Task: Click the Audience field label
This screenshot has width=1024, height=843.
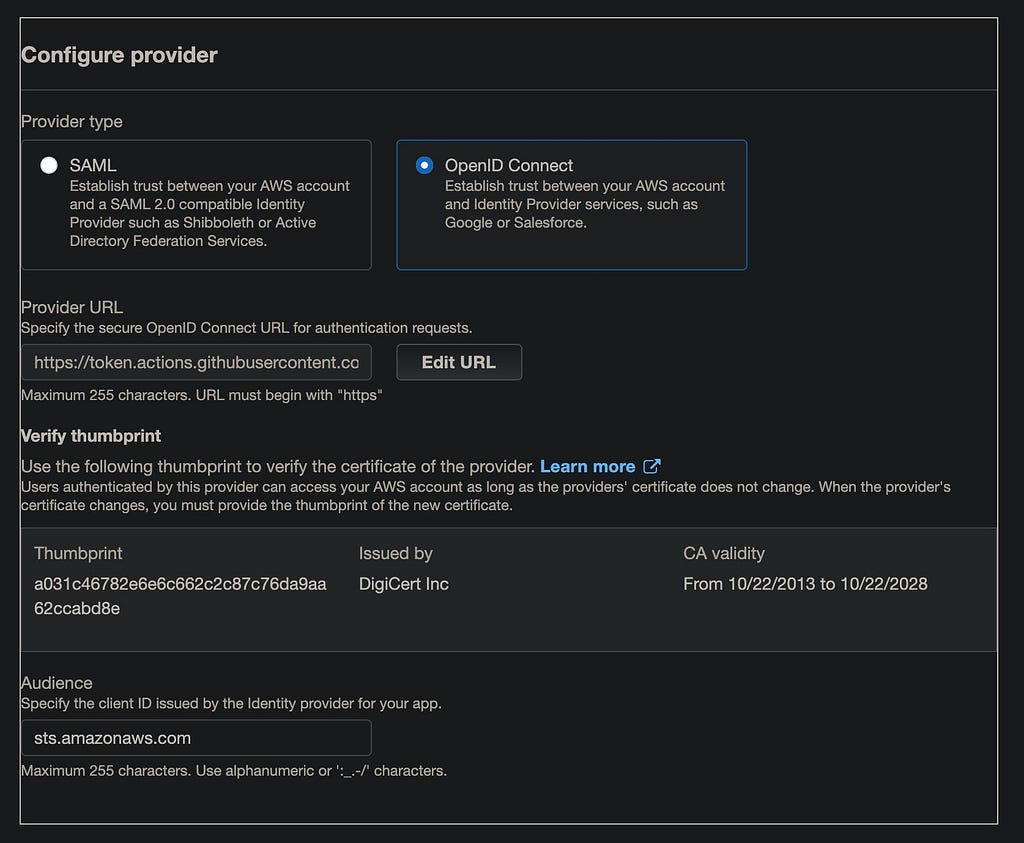Action: (57, 683)
